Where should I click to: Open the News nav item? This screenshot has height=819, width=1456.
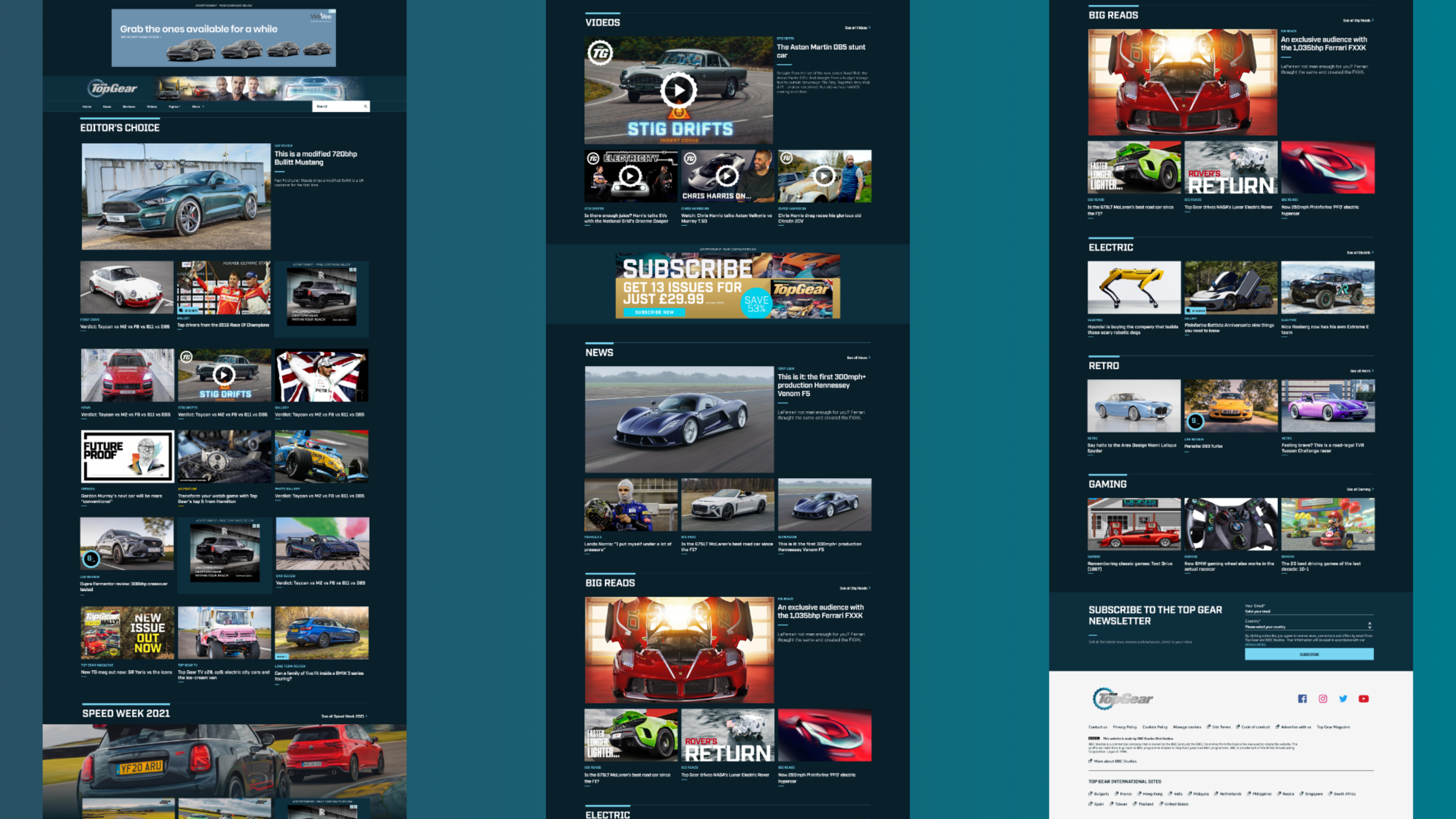pyautogui.click(x=107, y=107)
